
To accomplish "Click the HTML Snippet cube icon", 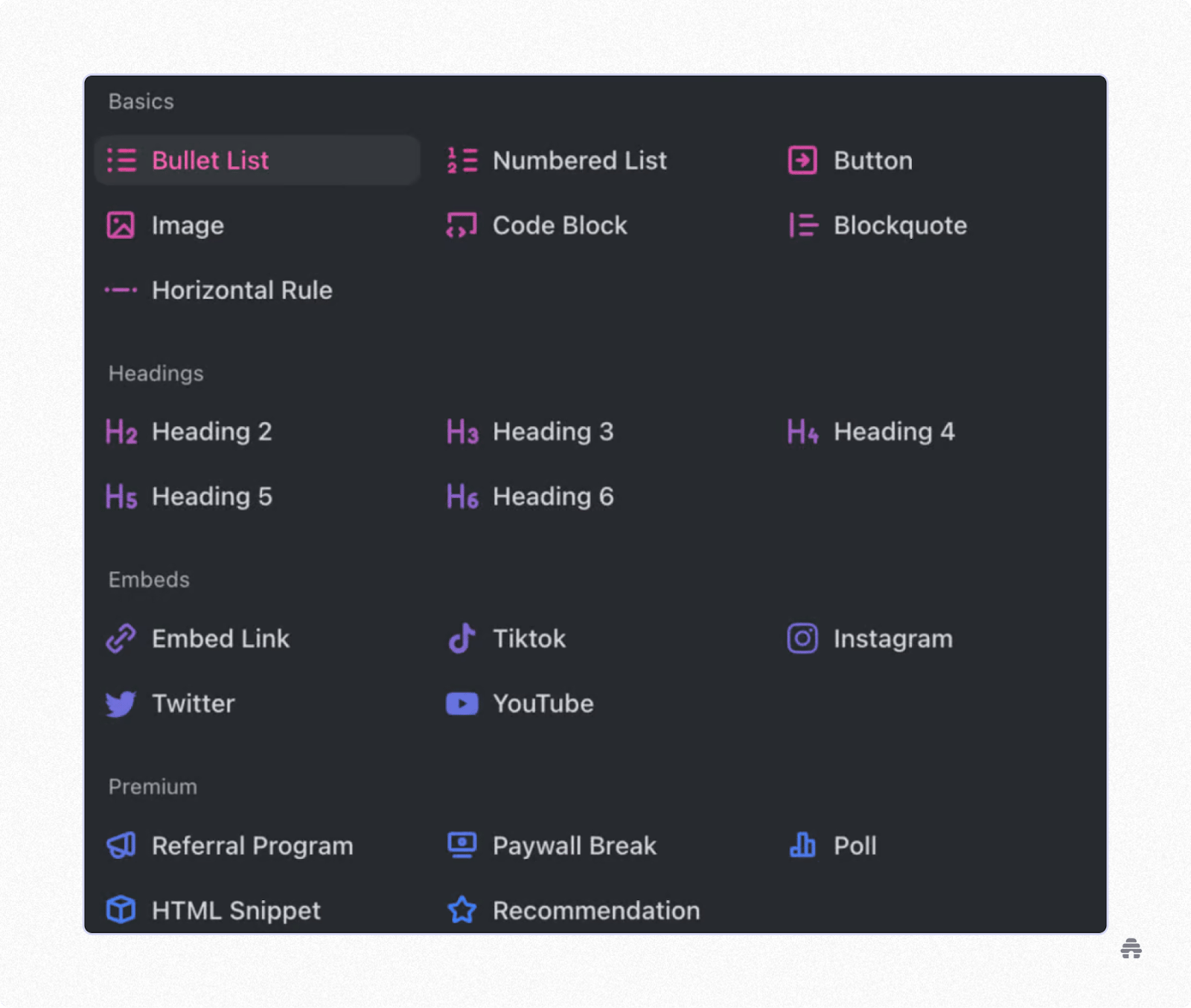I will tap(121, 910).
